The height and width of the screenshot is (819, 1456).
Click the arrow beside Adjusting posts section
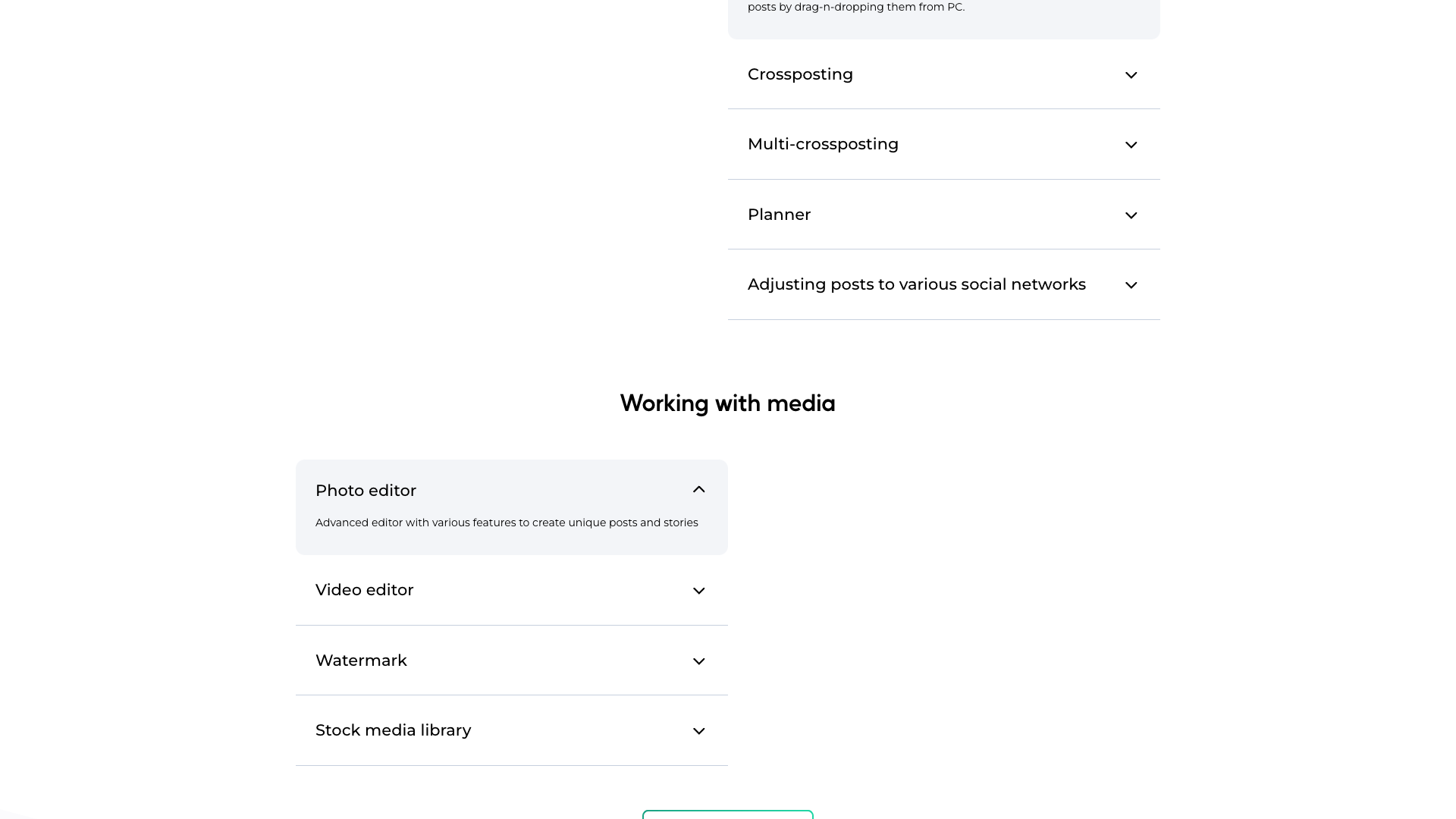coord(1131,285)
